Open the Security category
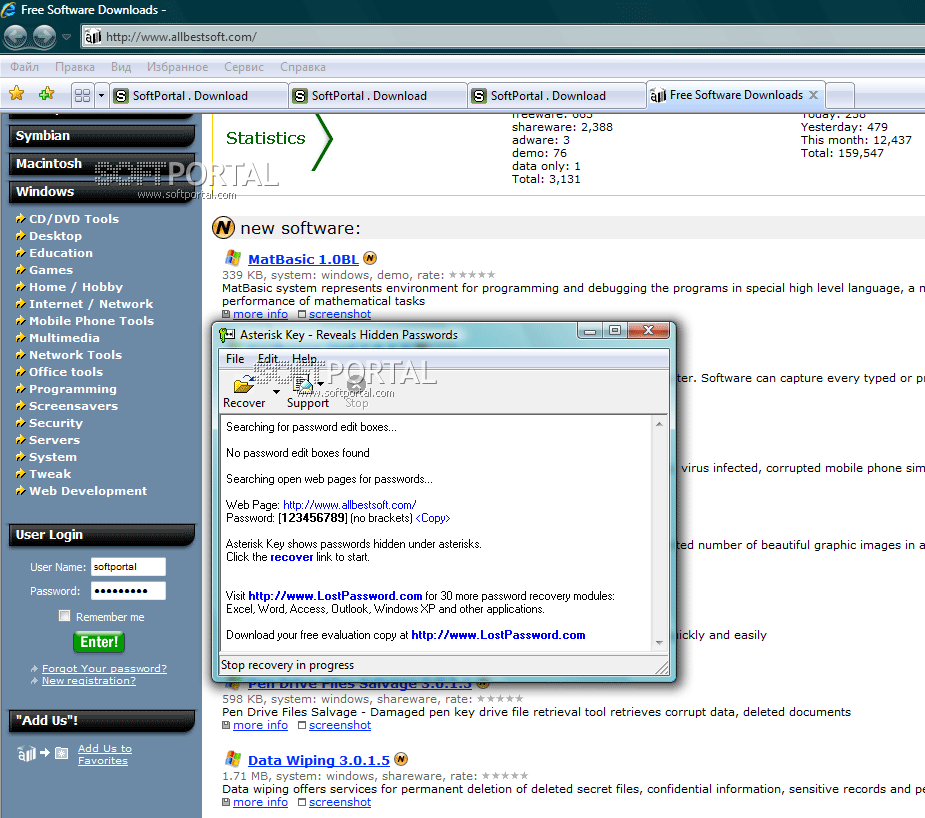Viewport: 925px width, 818px height. pyautogui.click(x=56, y=423)
